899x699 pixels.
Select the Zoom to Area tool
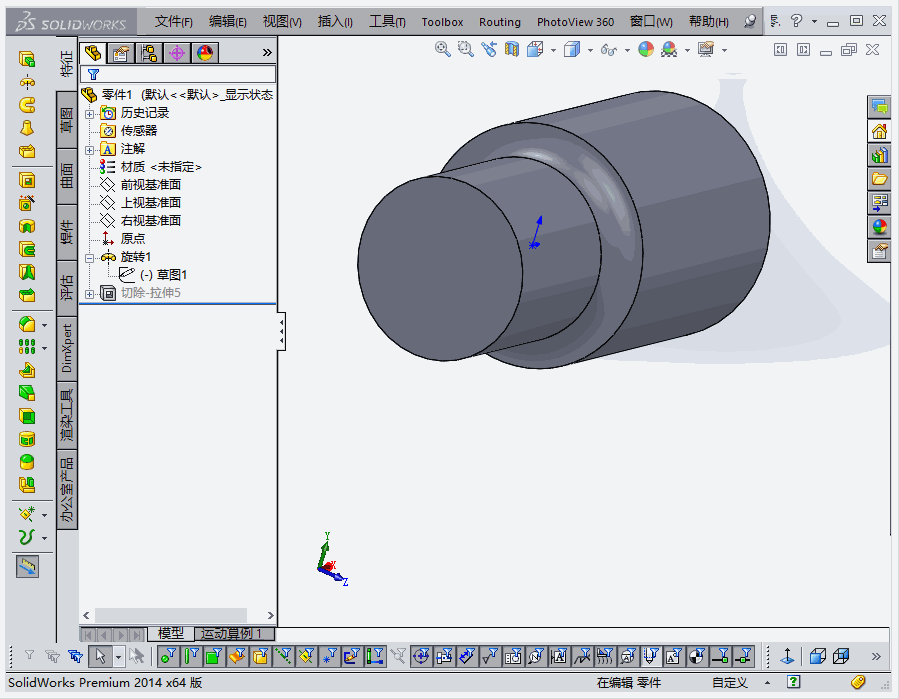tap(466, 49)
